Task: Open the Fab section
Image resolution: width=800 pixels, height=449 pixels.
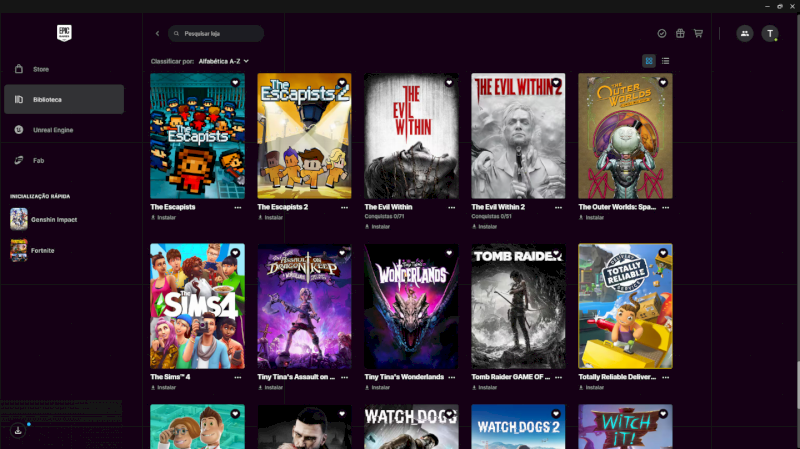Action: point(64,160)
